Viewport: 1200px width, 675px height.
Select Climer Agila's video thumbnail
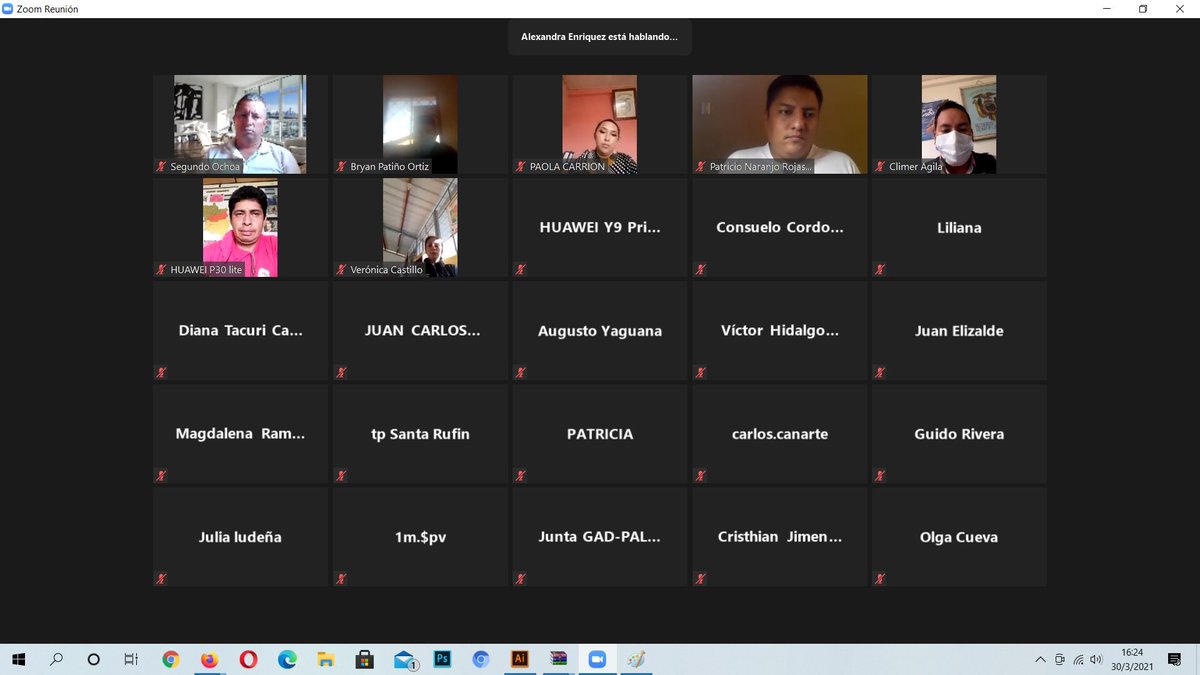(x=959, y=124)
